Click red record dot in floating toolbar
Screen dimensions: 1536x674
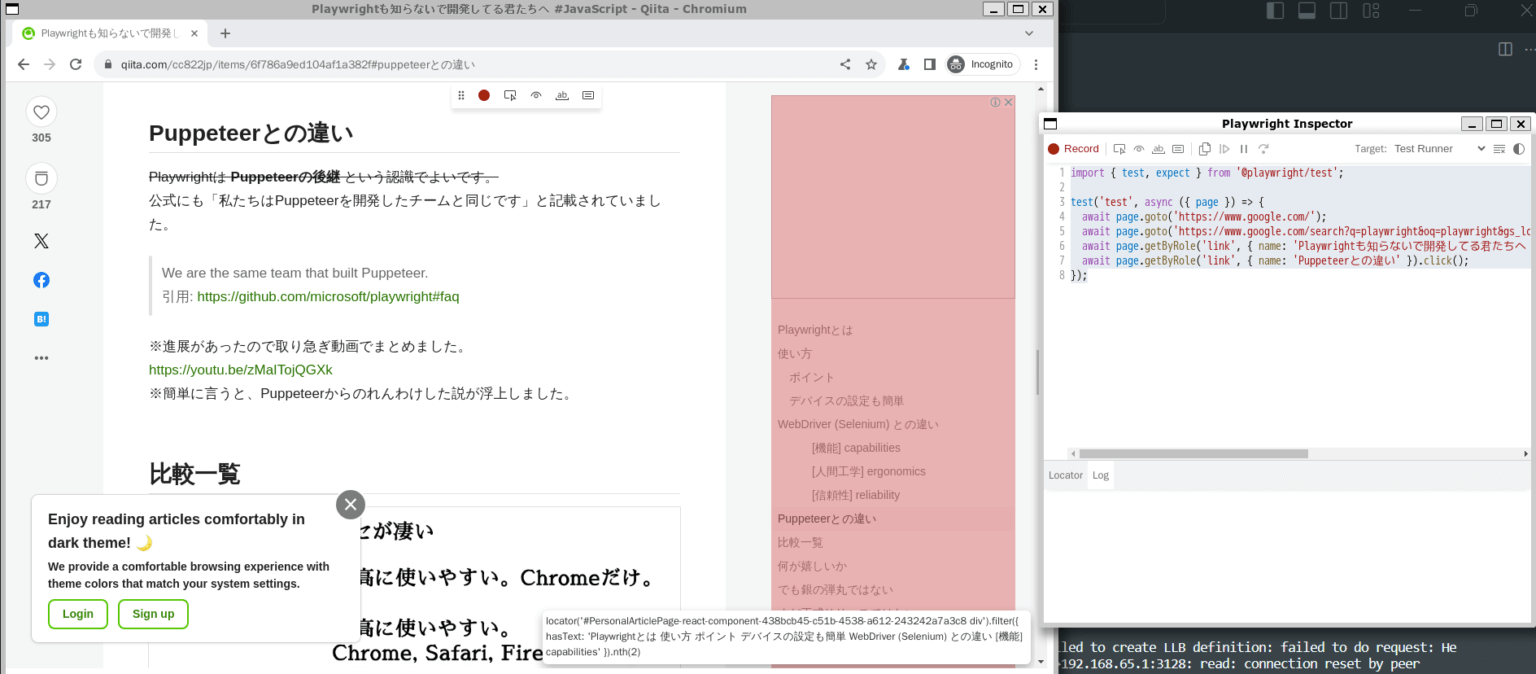point(484,95)
